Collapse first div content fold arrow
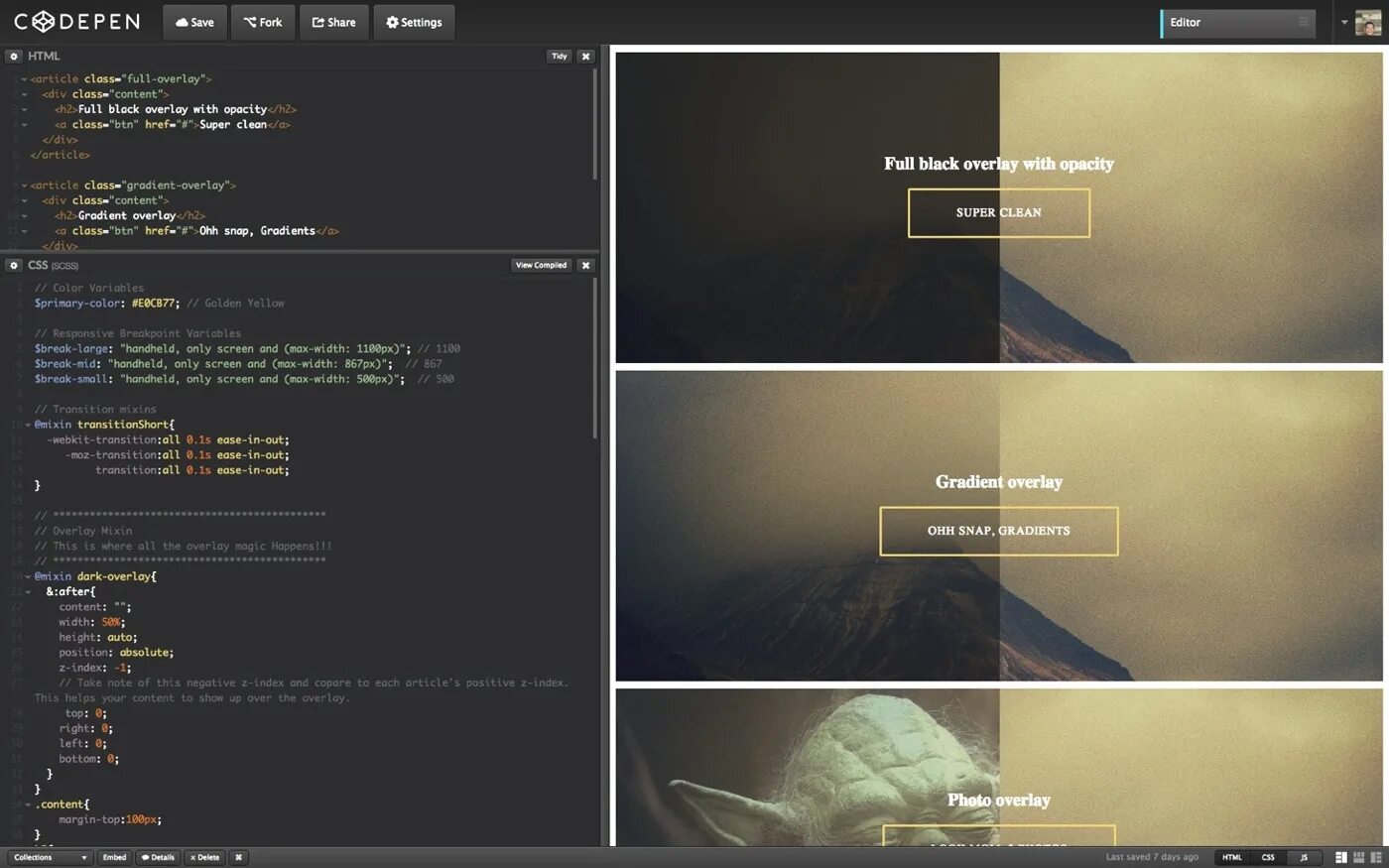The height and width of the screenshot is (868, 1389). click(x=24, y=94)
